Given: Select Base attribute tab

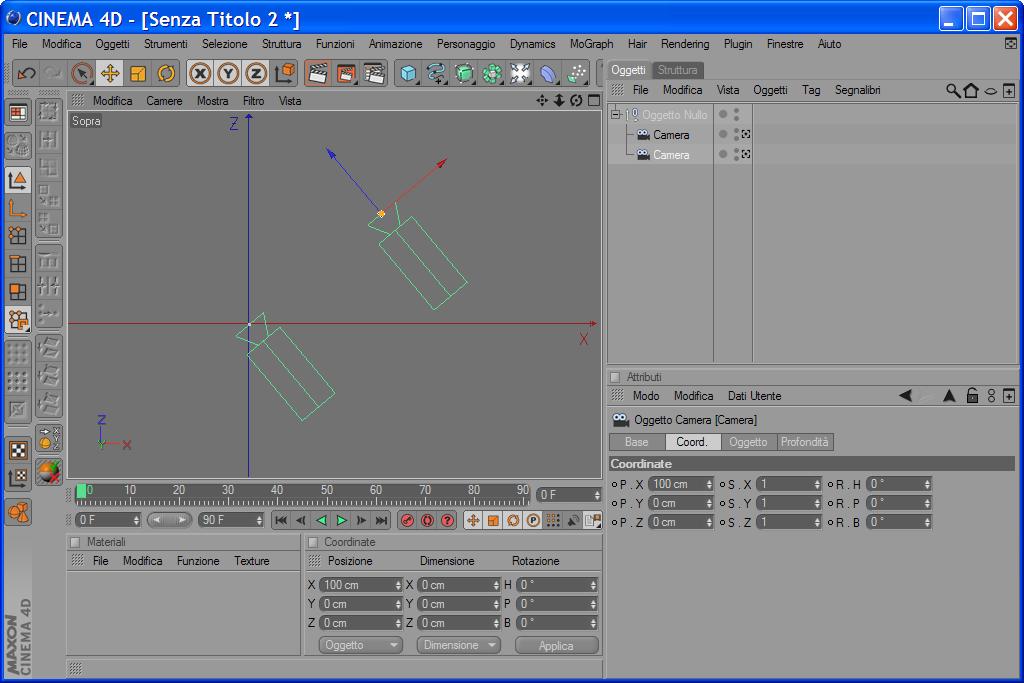Looking at the screenshot, I should (x=637, y=442).
